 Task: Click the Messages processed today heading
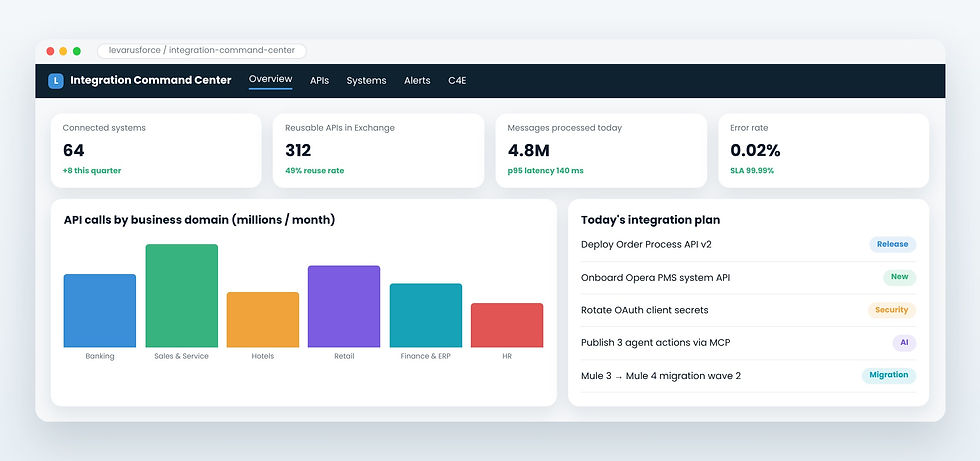click(564, 128)
